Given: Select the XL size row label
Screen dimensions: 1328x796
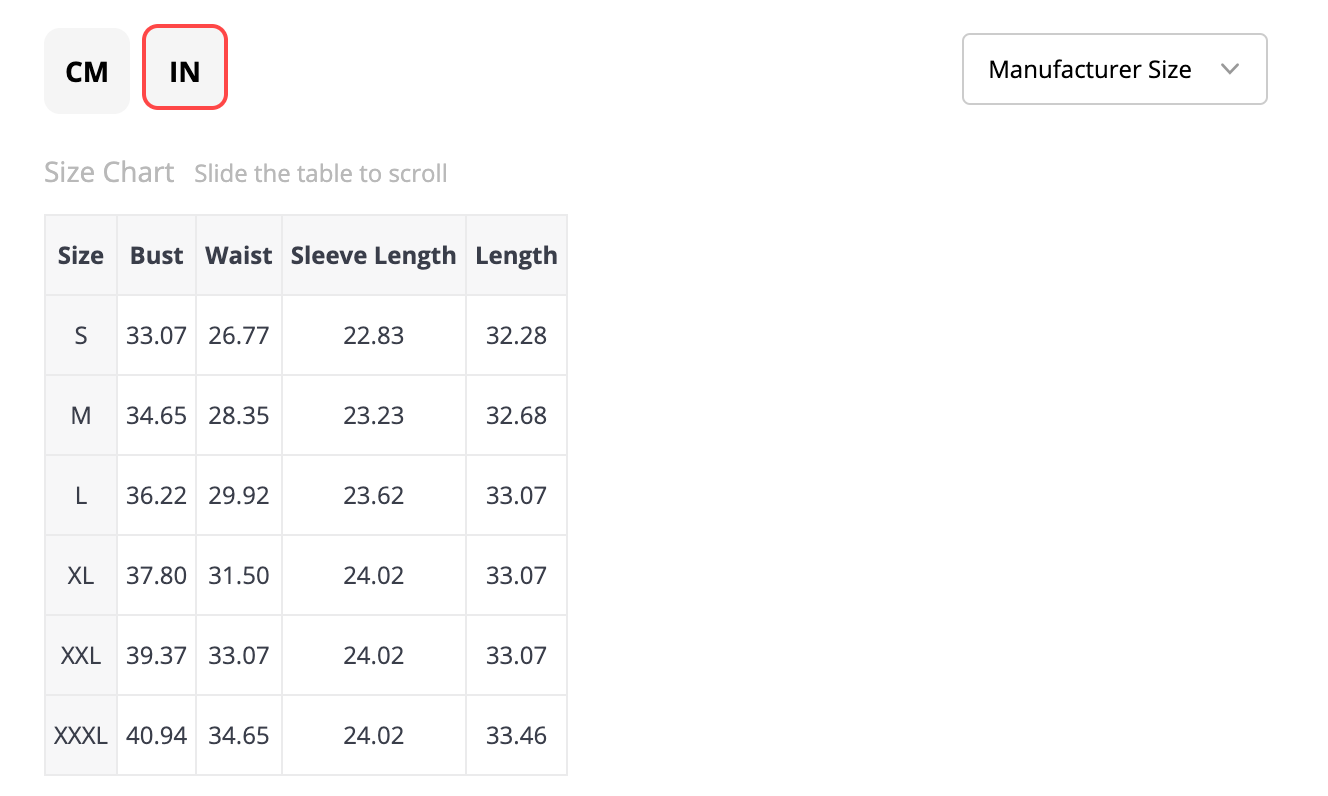Looking at the screenshot, I should [x=81, y=575].
